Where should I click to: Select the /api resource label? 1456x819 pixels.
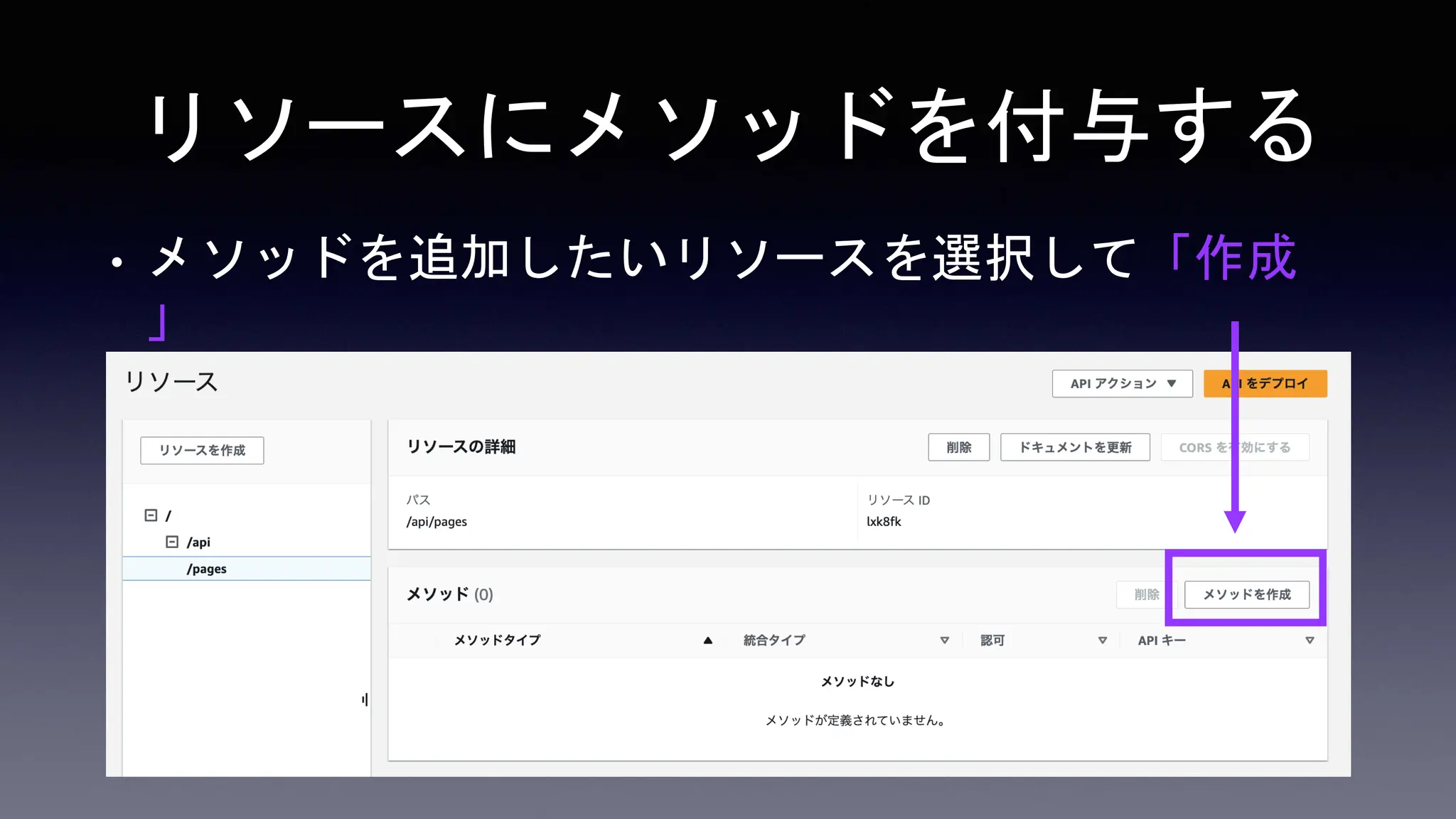pyautogui.click(x=198, y=542)
